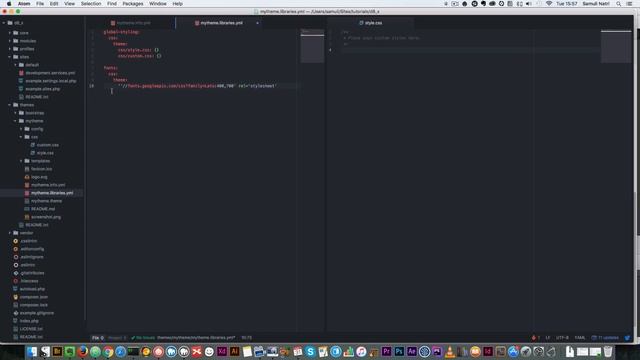The image size is (640, 360).
Task: Switch to the mytheme.libraries.yml editor tab
Action: coord(221,23)
